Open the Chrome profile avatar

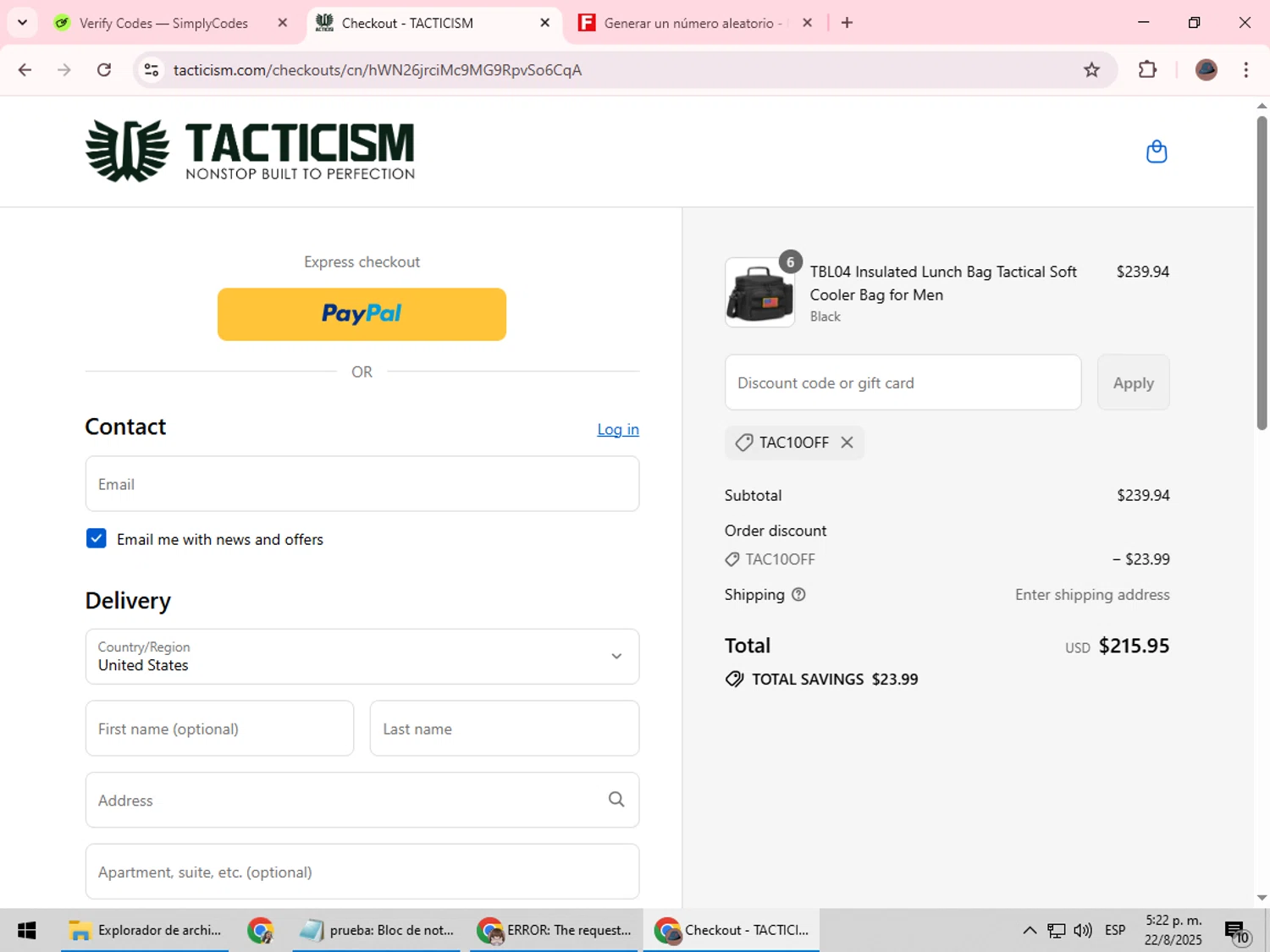(1206, 70)
